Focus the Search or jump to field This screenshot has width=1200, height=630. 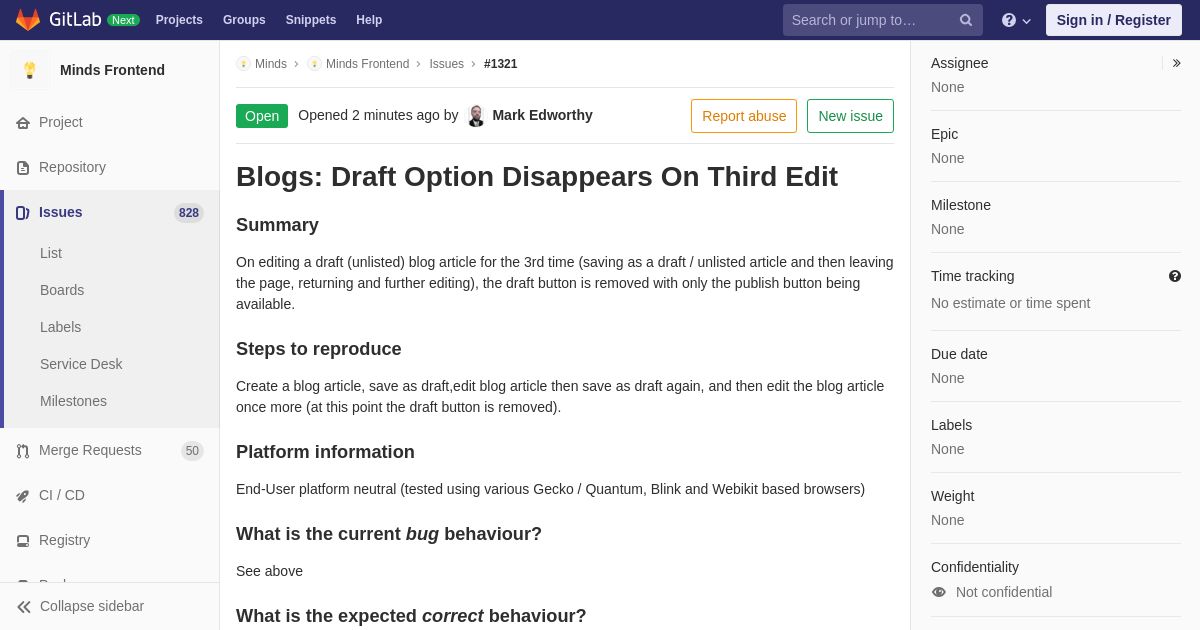point(883,20)
